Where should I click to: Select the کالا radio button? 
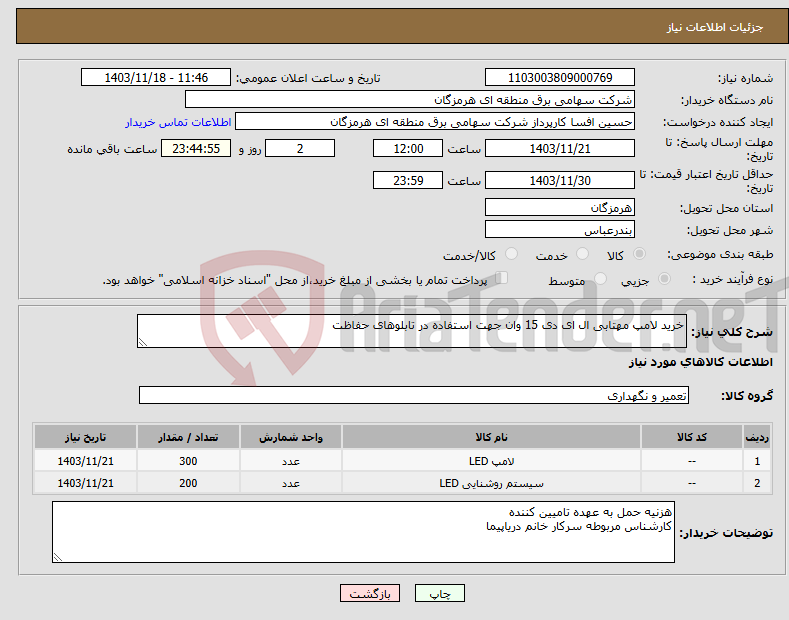point(639,254)
